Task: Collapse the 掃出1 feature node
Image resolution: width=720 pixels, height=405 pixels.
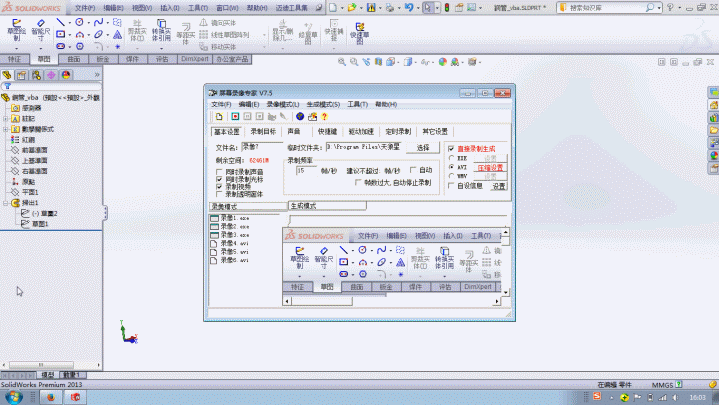Action: pos(6,202)
